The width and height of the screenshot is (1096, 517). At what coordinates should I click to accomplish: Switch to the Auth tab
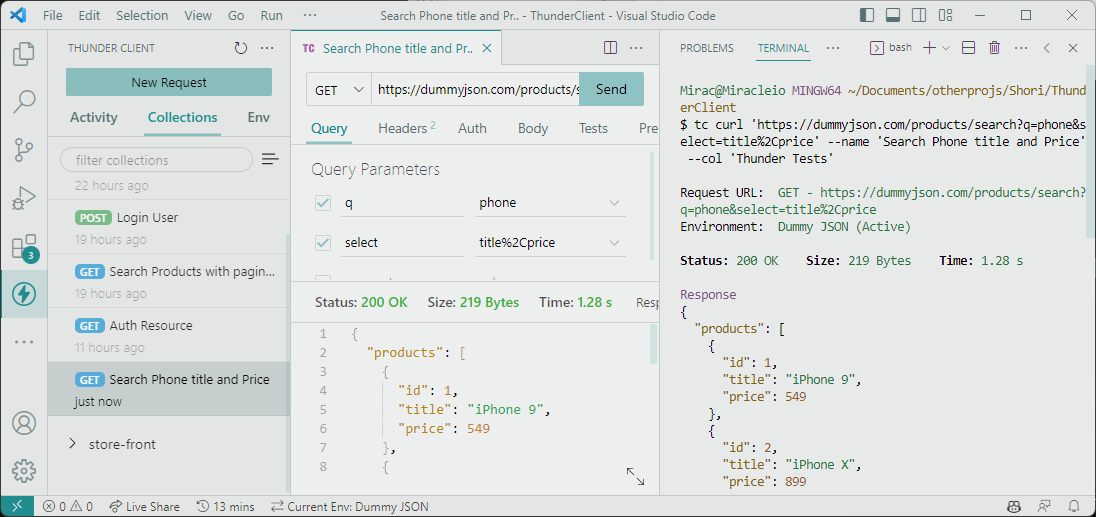473,128
